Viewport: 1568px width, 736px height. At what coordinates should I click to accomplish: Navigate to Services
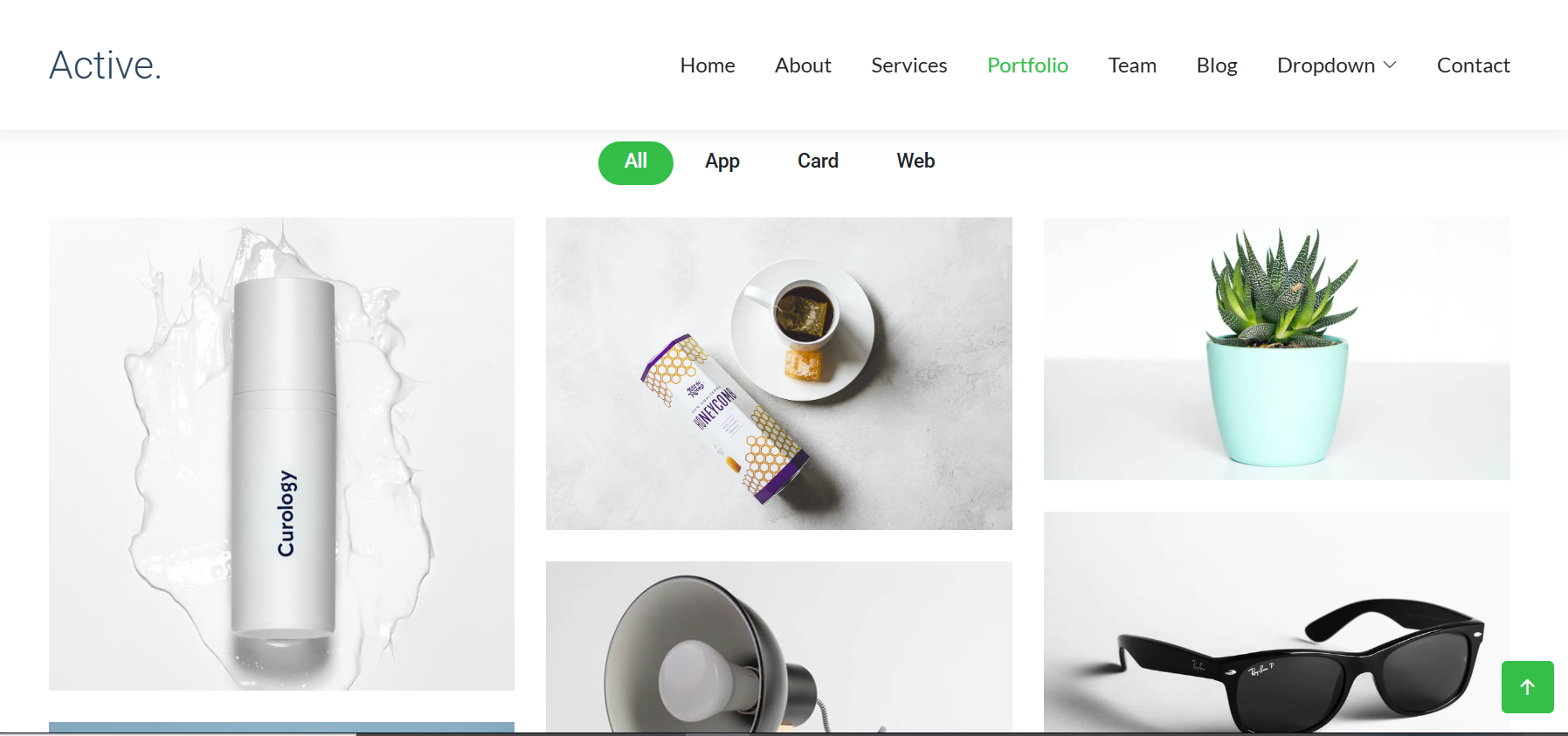click(909, 65)
